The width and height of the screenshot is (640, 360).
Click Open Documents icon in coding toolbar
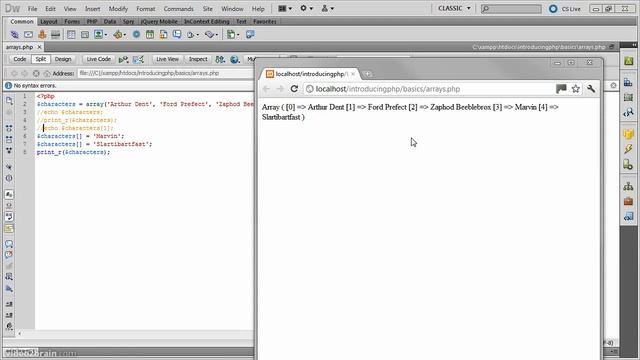tap(9, 101)
